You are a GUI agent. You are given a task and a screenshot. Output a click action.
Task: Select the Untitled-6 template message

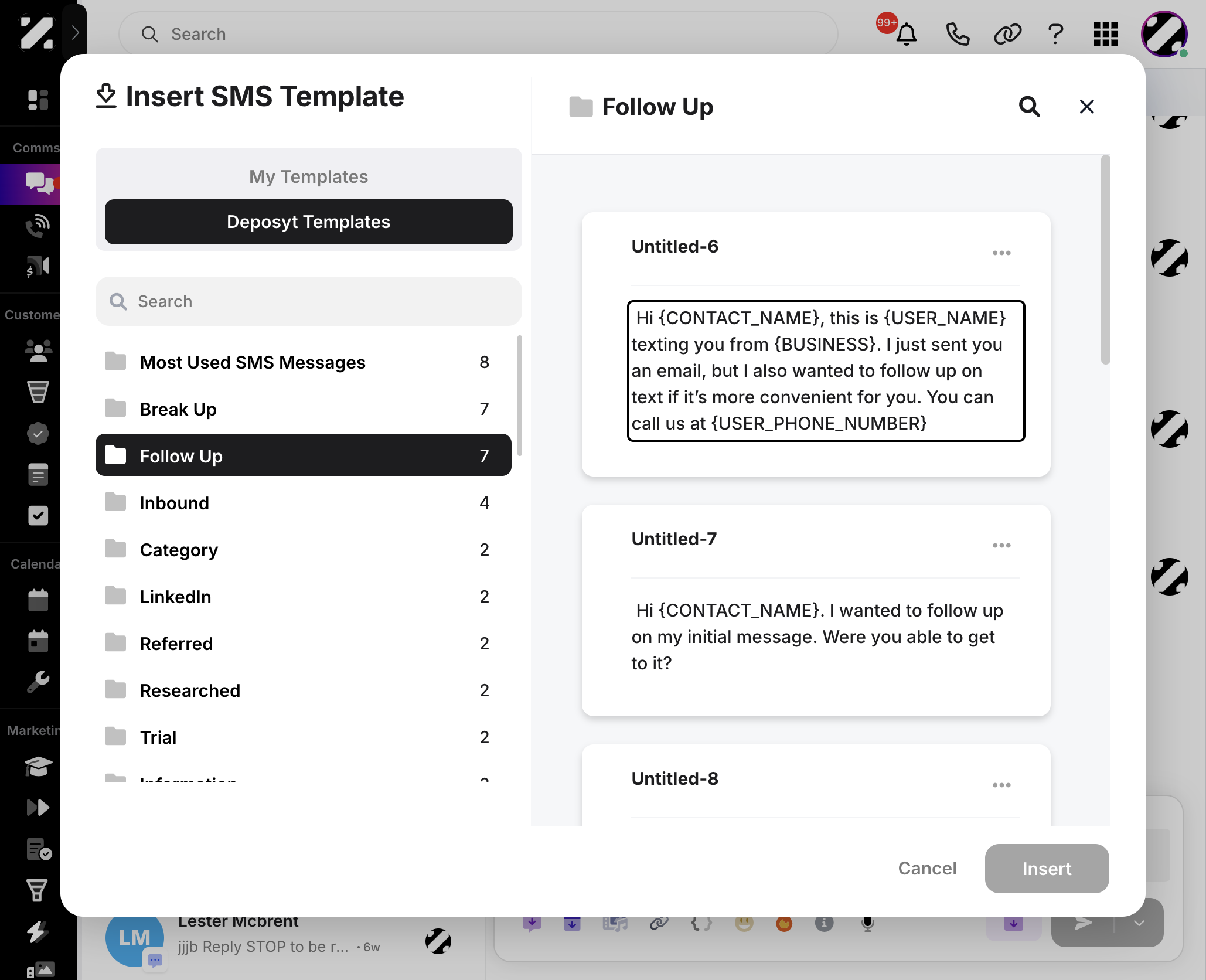coord(825,371)
